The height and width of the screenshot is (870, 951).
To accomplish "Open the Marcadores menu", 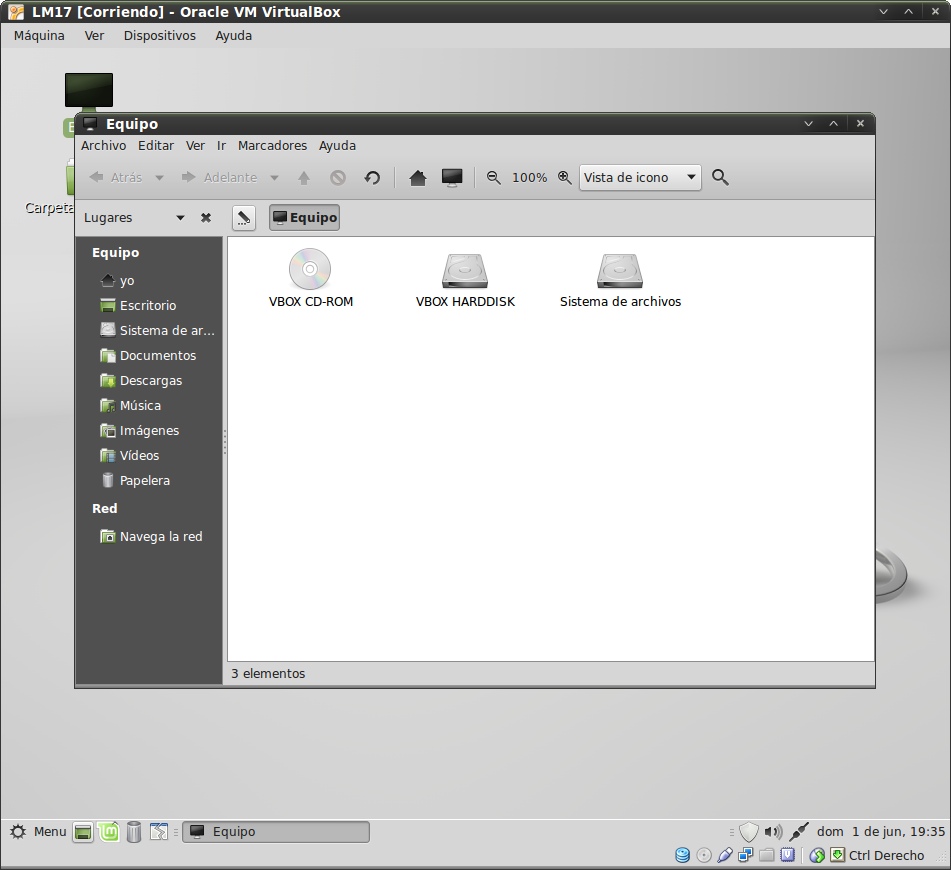I will 272,145.
